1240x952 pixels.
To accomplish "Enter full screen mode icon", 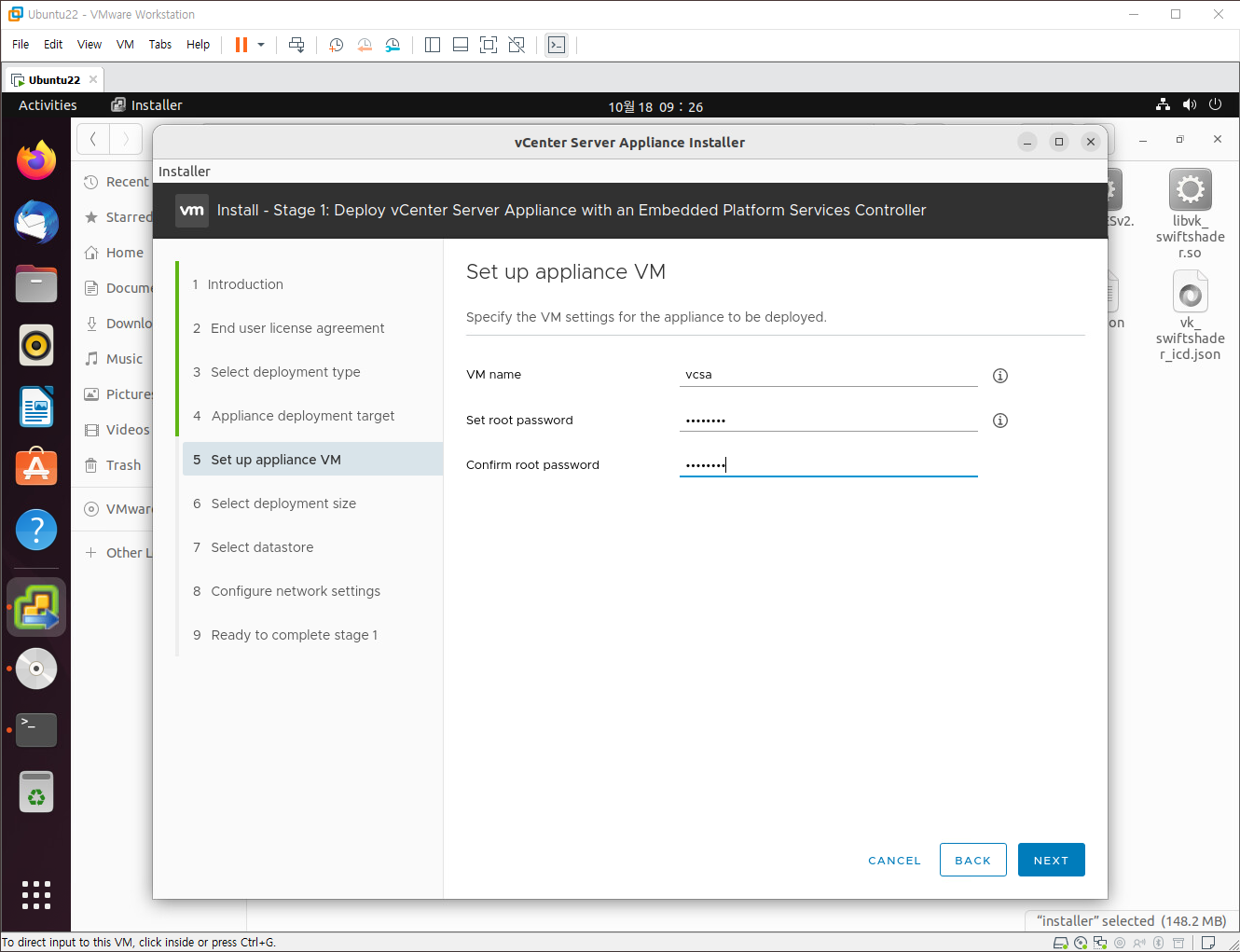I will point(489,45).
